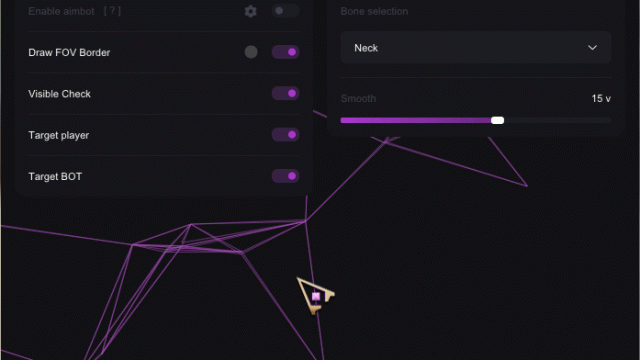The image size is (640, 360).
Task: Open the Draw FOV Border color circle
Action: coord(251,52)
